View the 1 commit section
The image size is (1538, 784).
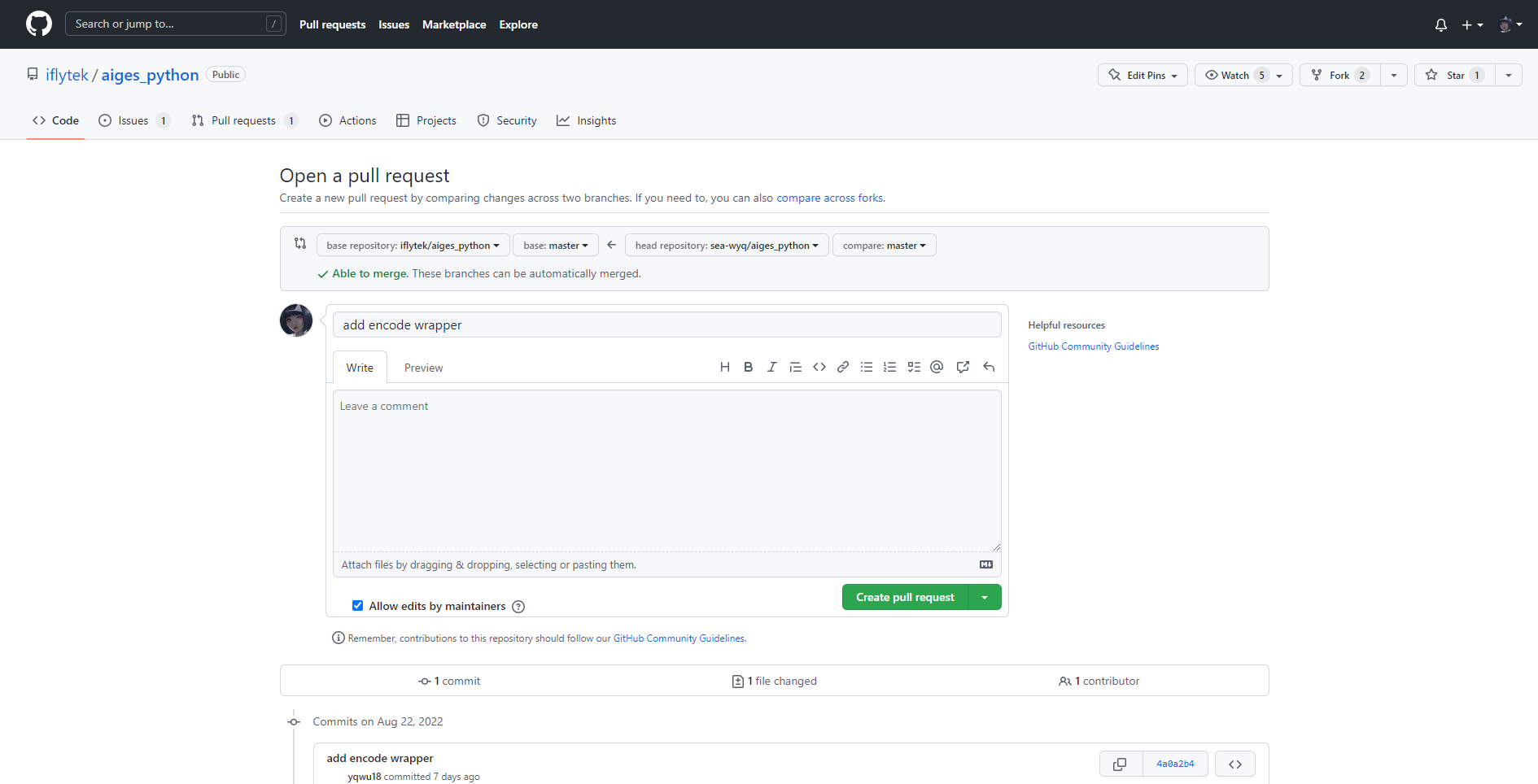(x=449, y=682)
